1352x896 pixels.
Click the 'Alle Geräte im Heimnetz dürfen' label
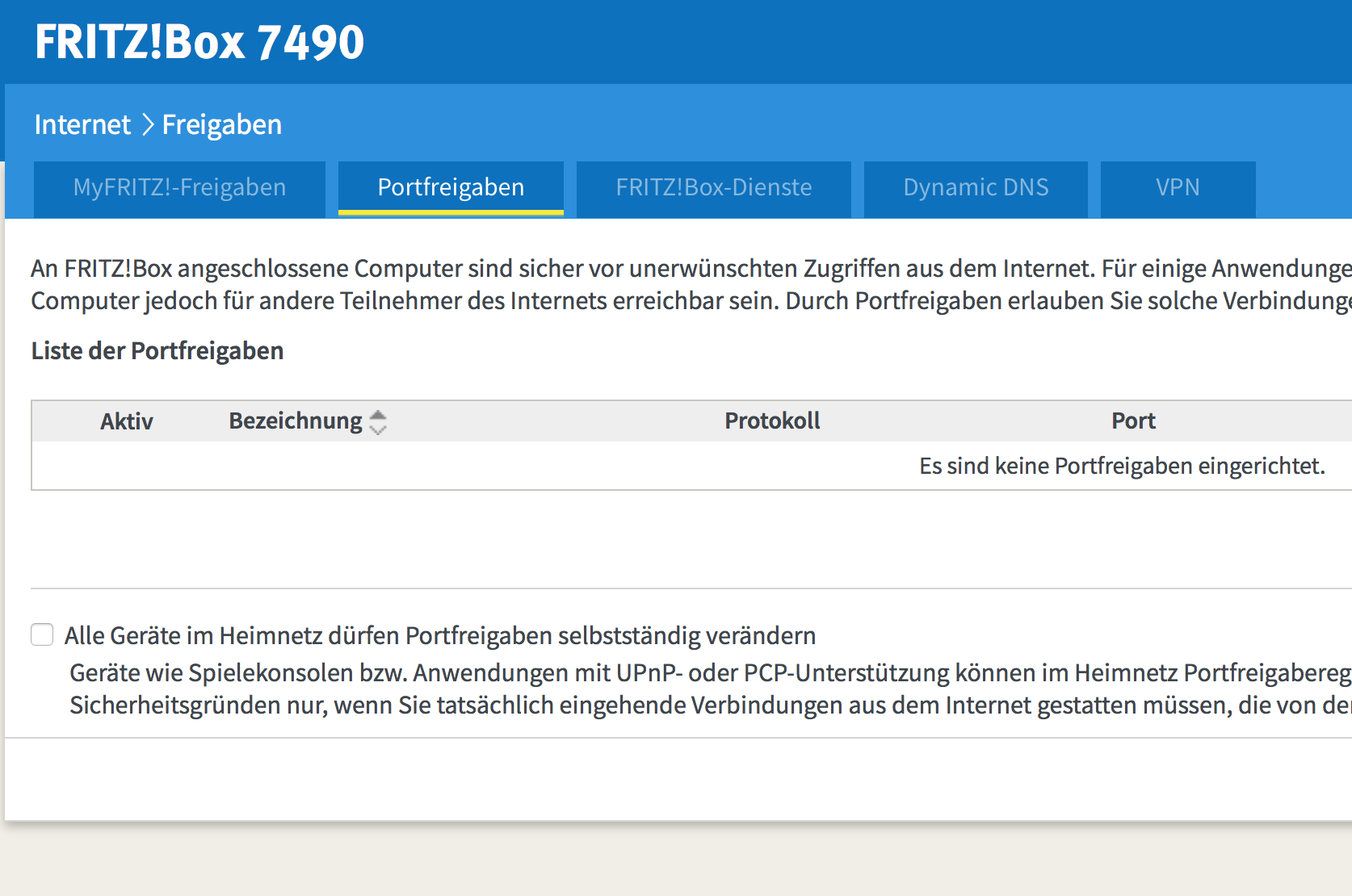point(440,635)
